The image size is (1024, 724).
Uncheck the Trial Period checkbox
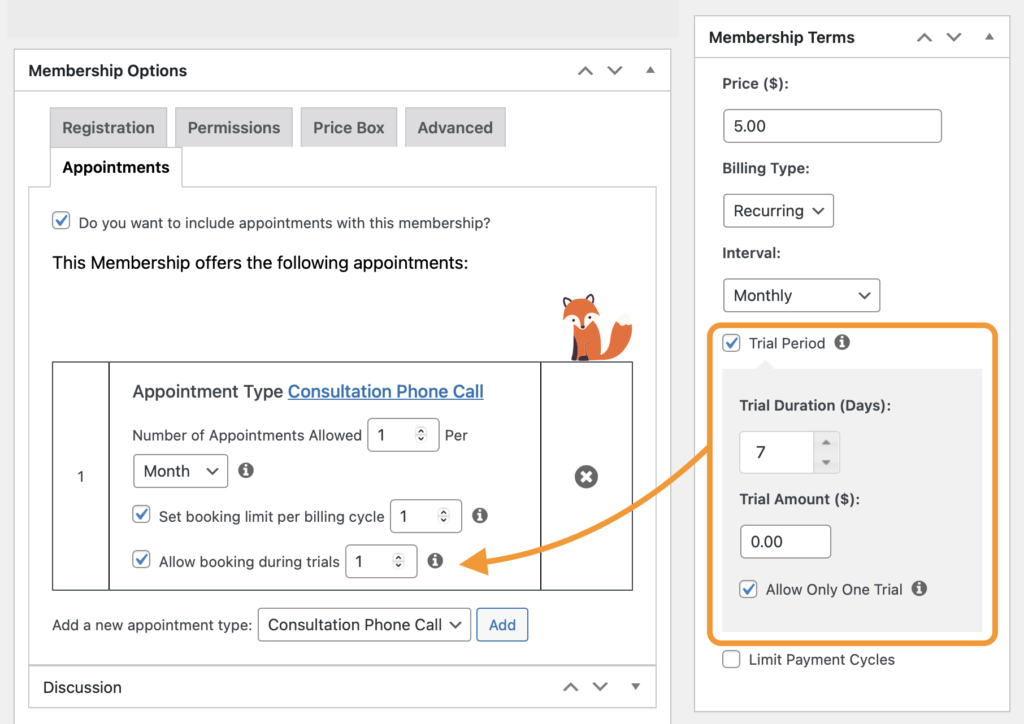click(x=731, y=343)
